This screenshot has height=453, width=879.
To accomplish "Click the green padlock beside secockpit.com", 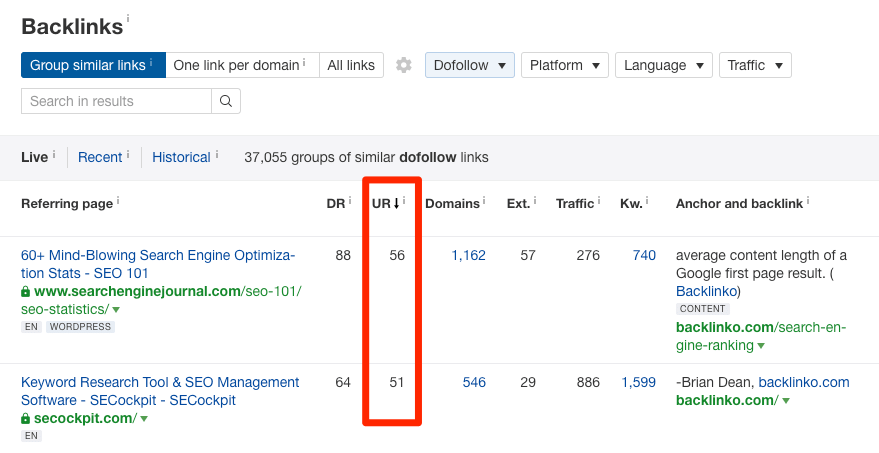I will coord(26,419).
